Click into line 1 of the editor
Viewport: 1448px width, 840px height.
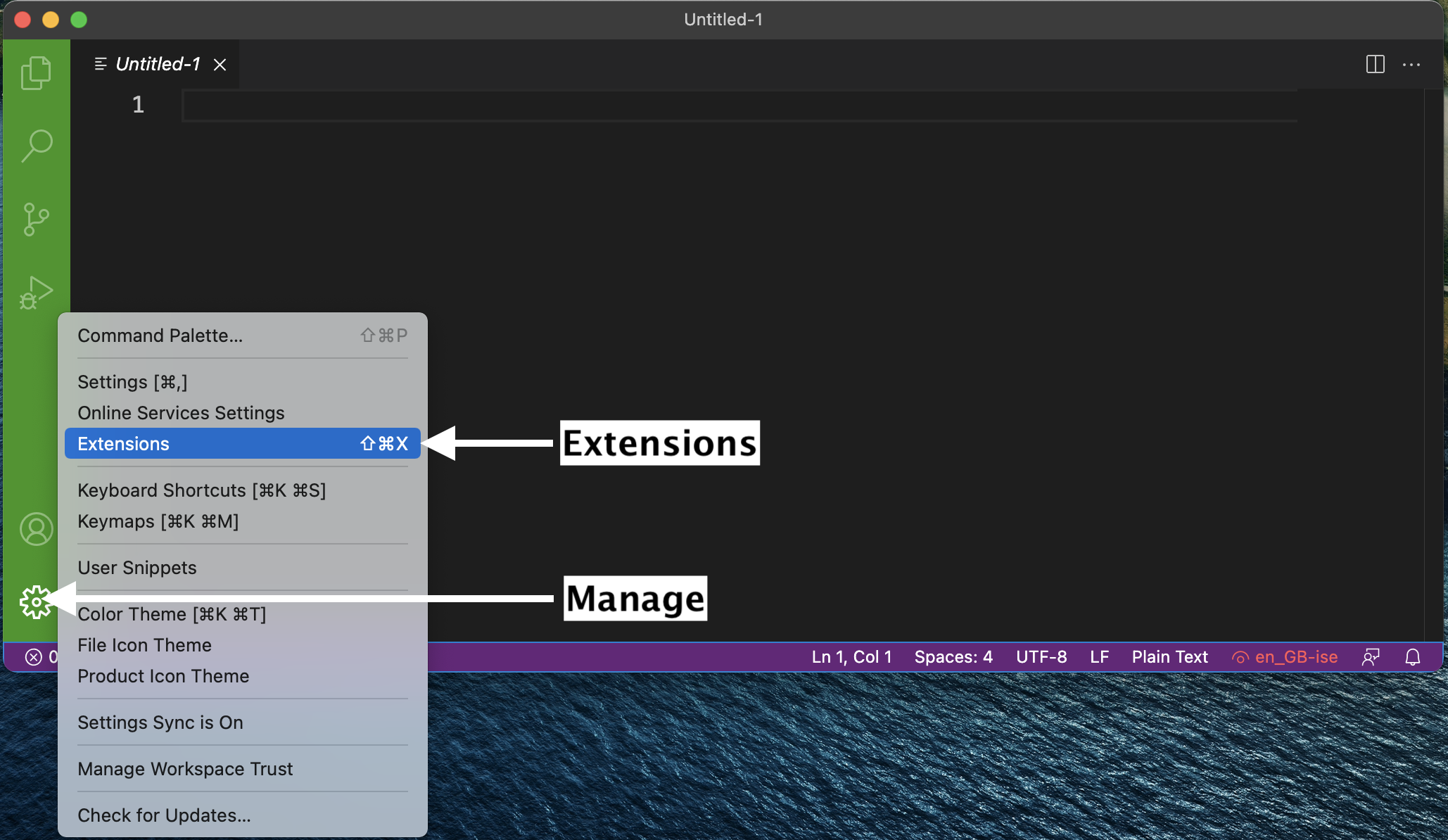pos(739,106)
